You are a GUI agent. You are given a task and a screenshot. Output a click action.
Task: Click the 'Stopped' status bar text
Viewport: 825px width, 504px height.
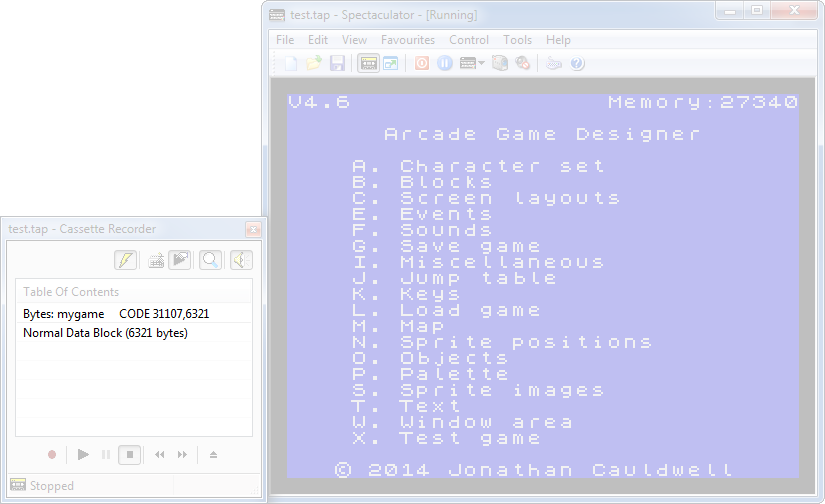(x=52, y=486)
